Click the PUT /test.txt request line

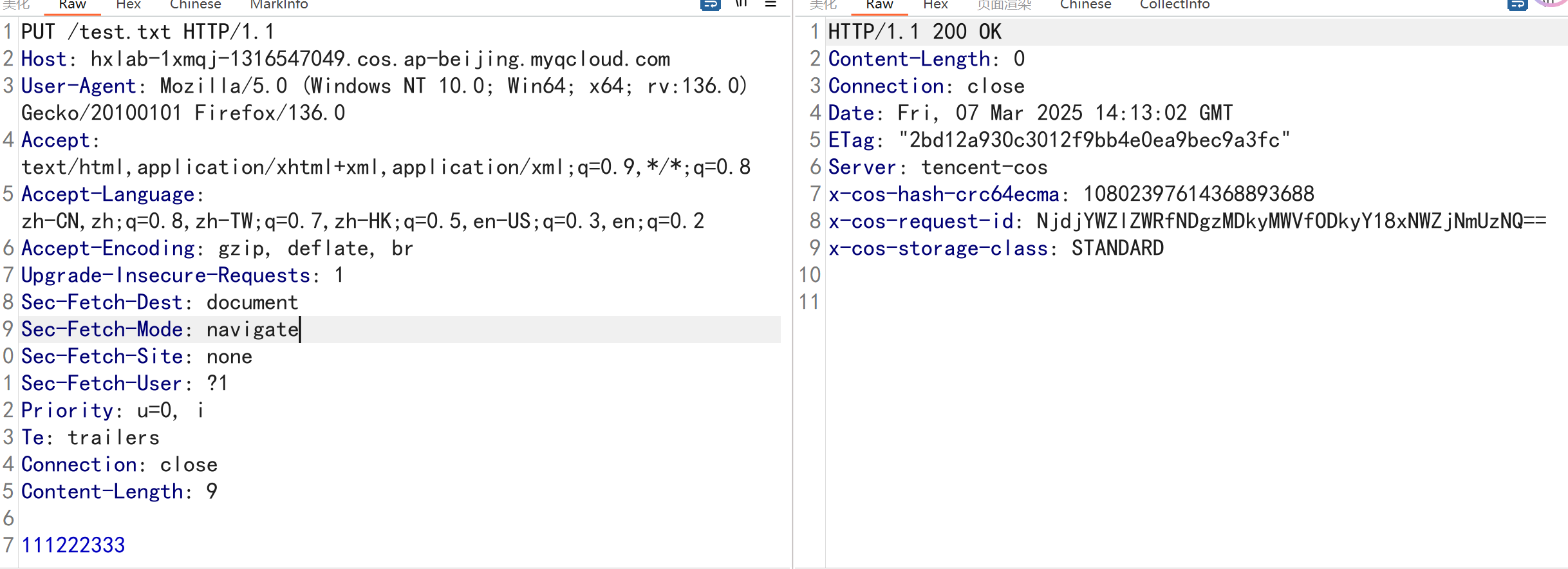point(147,32)
